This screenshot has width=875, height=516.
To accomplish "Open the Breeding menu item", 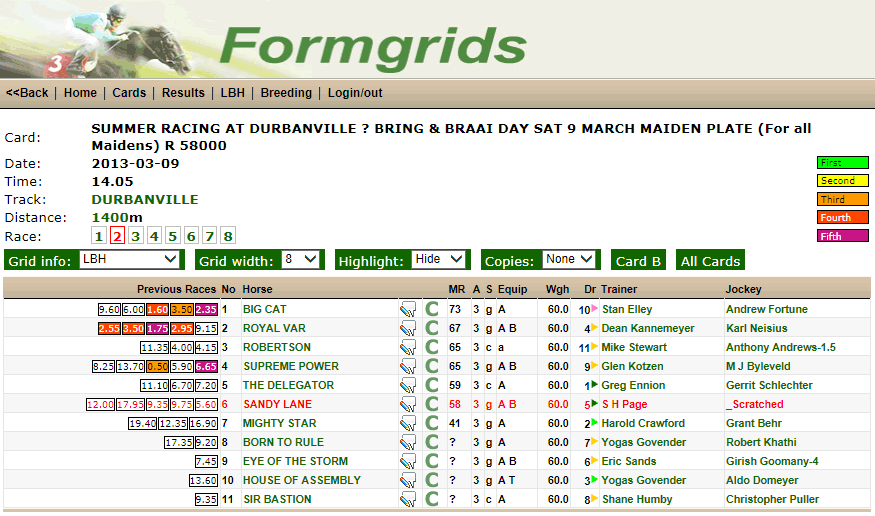I will coord(286,93).
